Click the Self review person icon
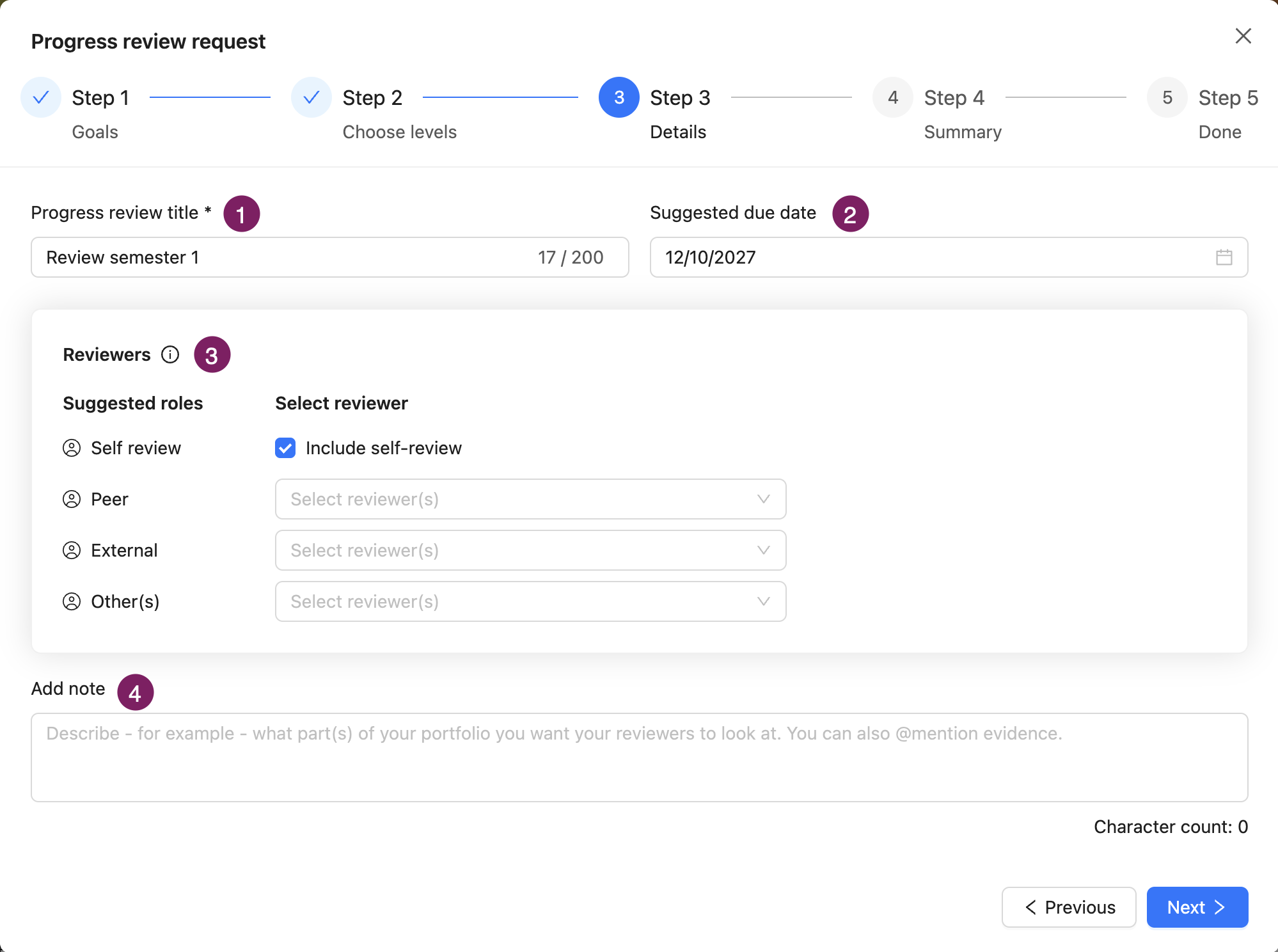The width and height of the screenshot is (1278, 952). 72,448
